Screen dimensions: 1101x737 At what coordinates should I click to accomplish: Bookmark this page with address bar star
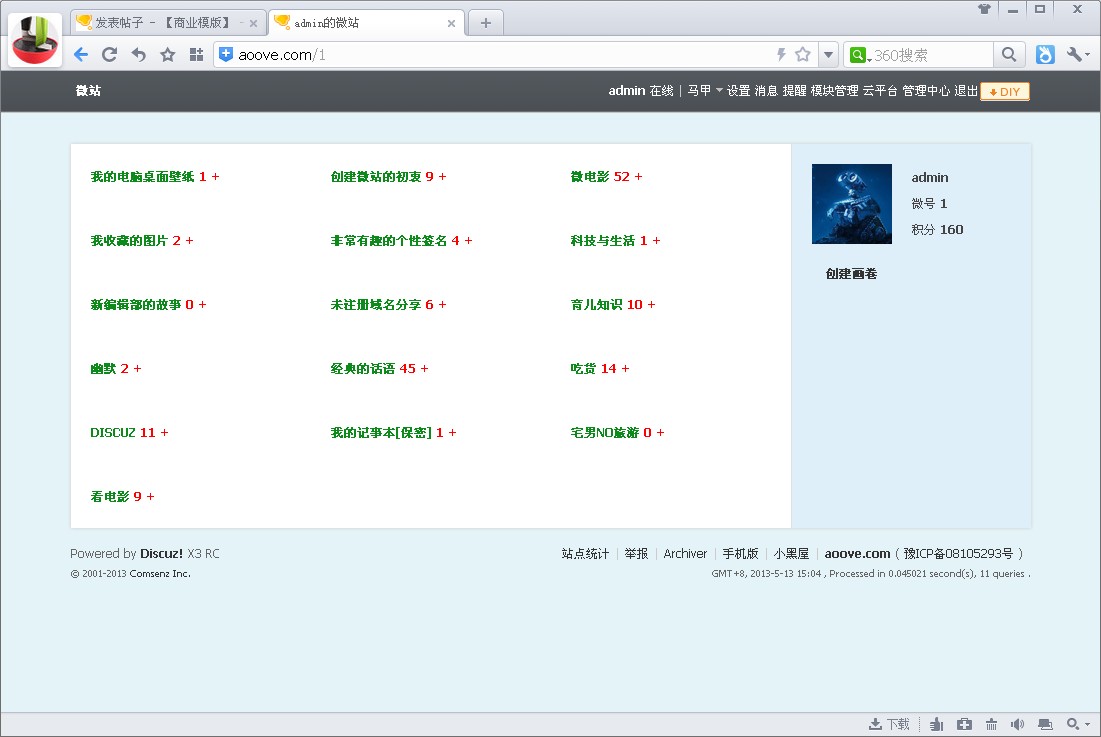pyautogui.click(x=803, y=54)
